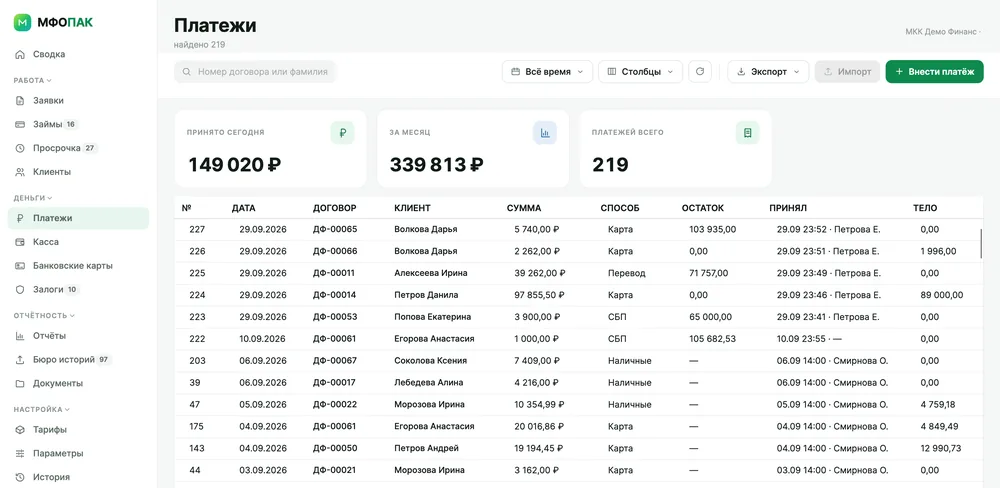The image size is (1000, 488).
Task: Click the payments table vertical scrollbar
Action: click(982, 244)
